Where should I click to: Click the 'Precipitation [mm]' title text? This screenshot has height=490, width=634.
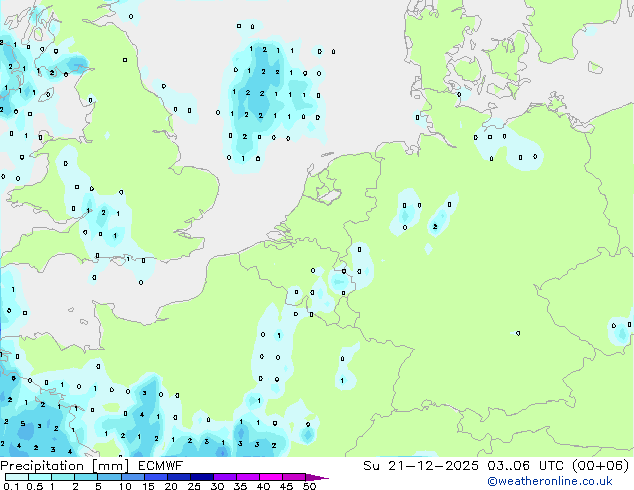tap(65, 466)
